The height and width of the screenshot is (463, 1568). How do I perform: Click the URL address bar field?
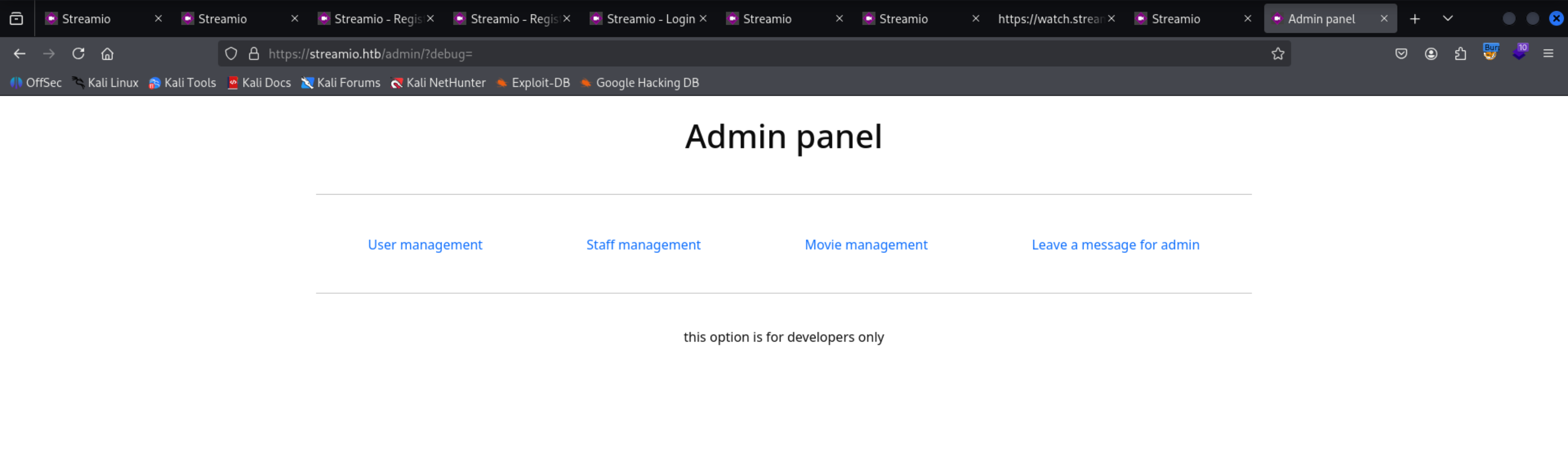click(730, 54)
